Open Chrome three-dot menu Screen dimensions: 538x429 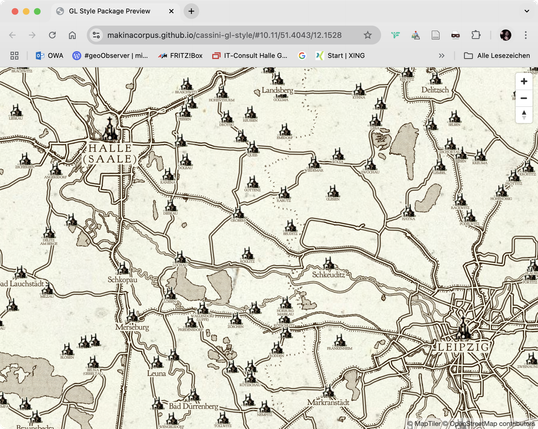point(525,35)
